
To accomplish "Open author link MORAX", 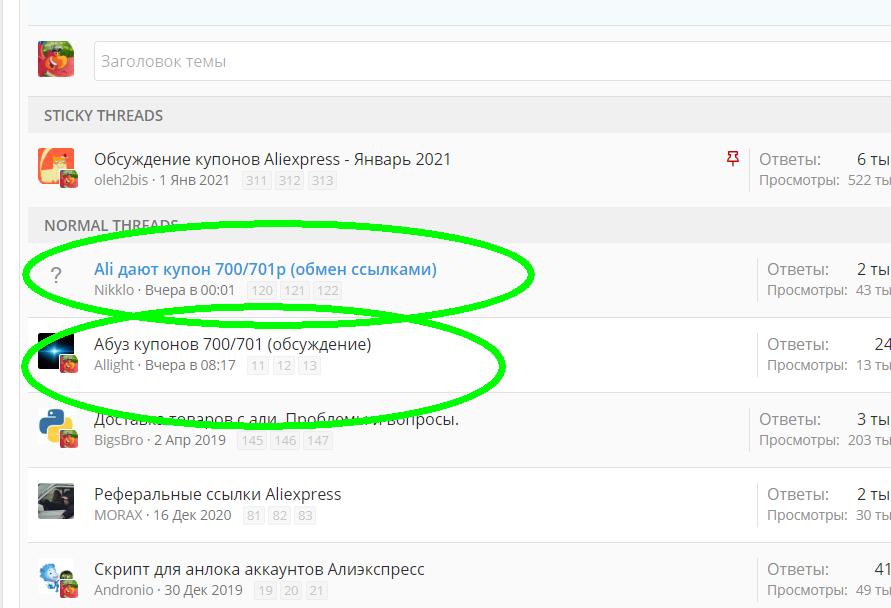I will [x=118, y=515].
